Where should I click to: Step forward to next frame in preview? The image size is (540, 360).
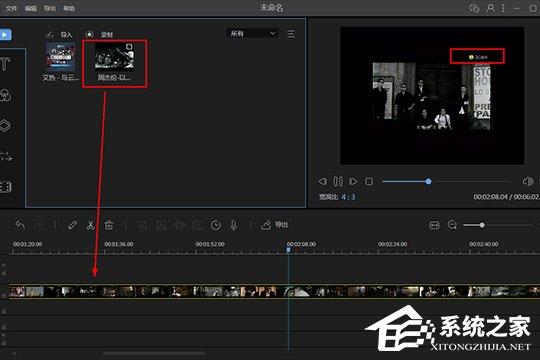[x=353, y=182]
